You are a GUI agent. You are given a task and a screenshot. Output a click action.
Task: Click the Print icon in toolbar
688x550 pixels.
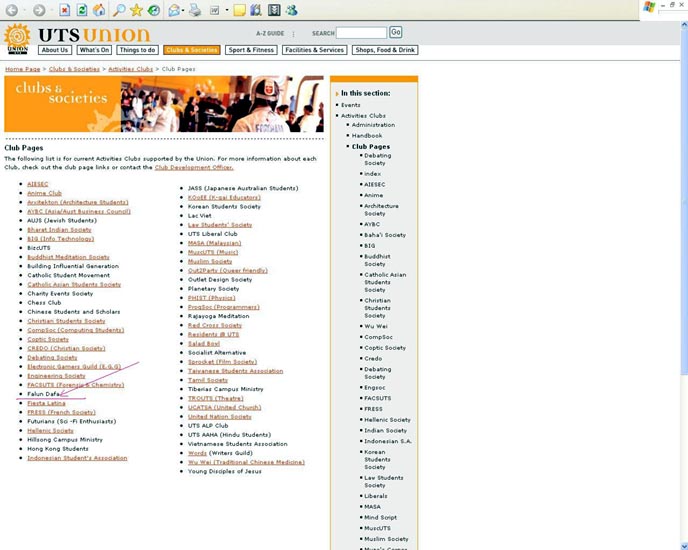pyautogui.click(x=194, y=10)
